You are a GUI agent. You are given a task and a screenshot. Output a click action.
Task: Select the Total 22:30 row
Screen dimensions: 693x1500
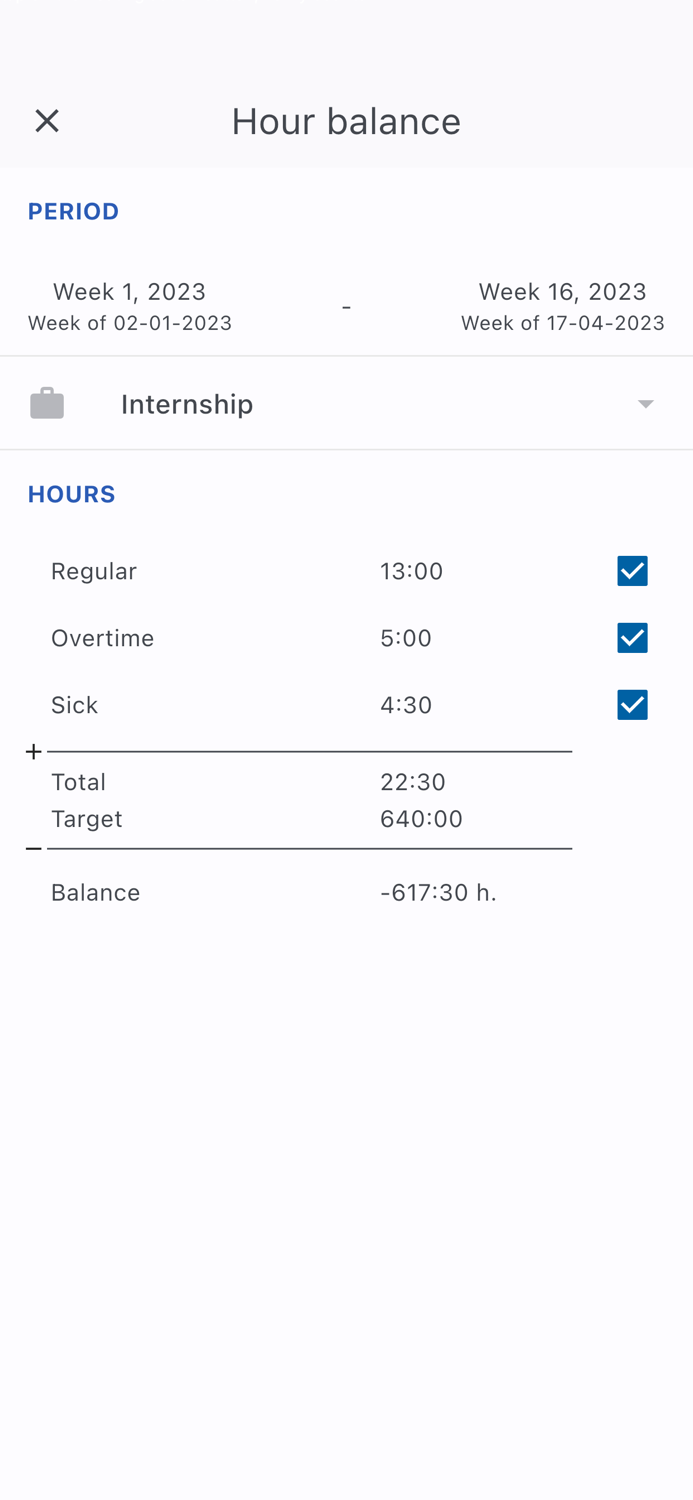(413, 782)
